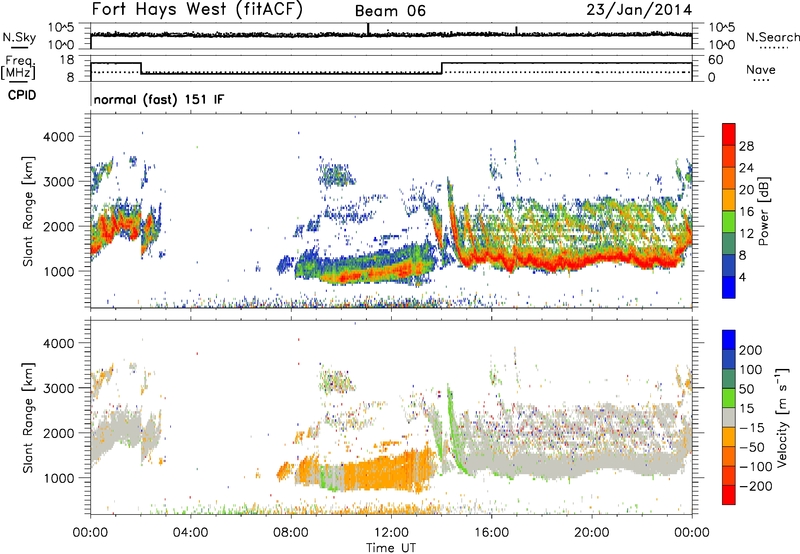This screenshot has width=800, height=554.
Task: Click the 'N.Search' legend label
Action: tap(772, 37)
